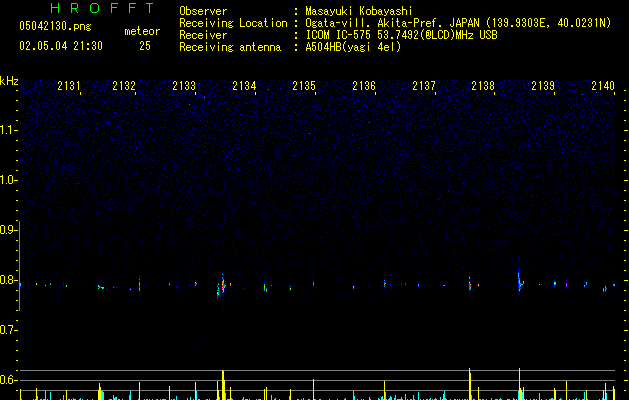Select receiver text ICOM IC-575 53.7492 MHz USB
This screenshot has height=400, width=629.
point(402,35)
